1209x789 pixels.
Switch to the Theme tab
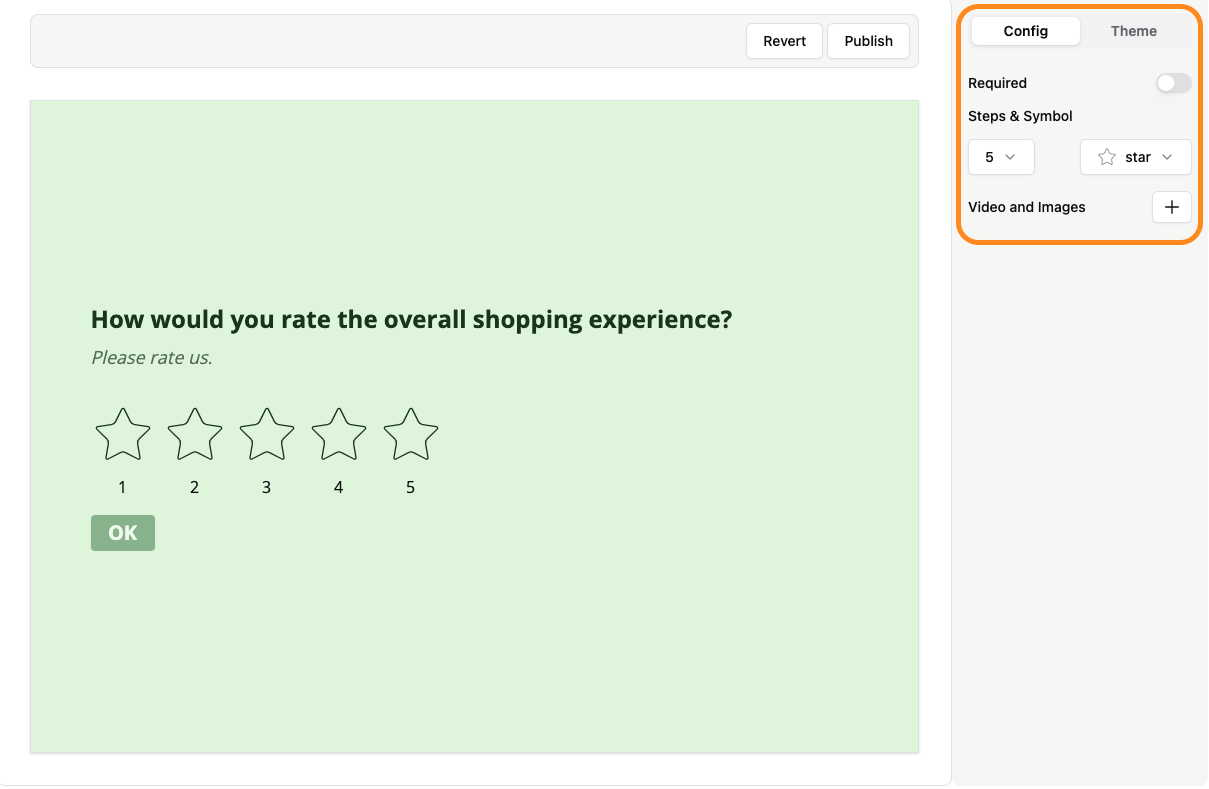[x=1133, y=31]
